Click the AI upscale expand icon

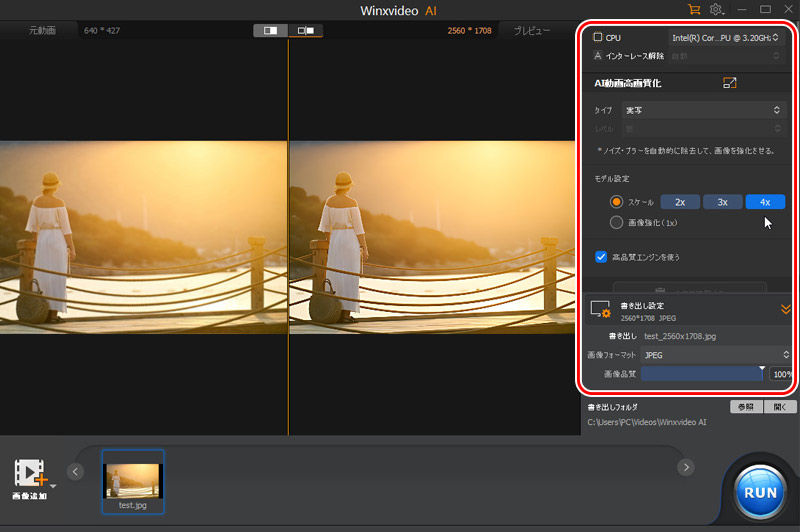[x=730, y=83]
